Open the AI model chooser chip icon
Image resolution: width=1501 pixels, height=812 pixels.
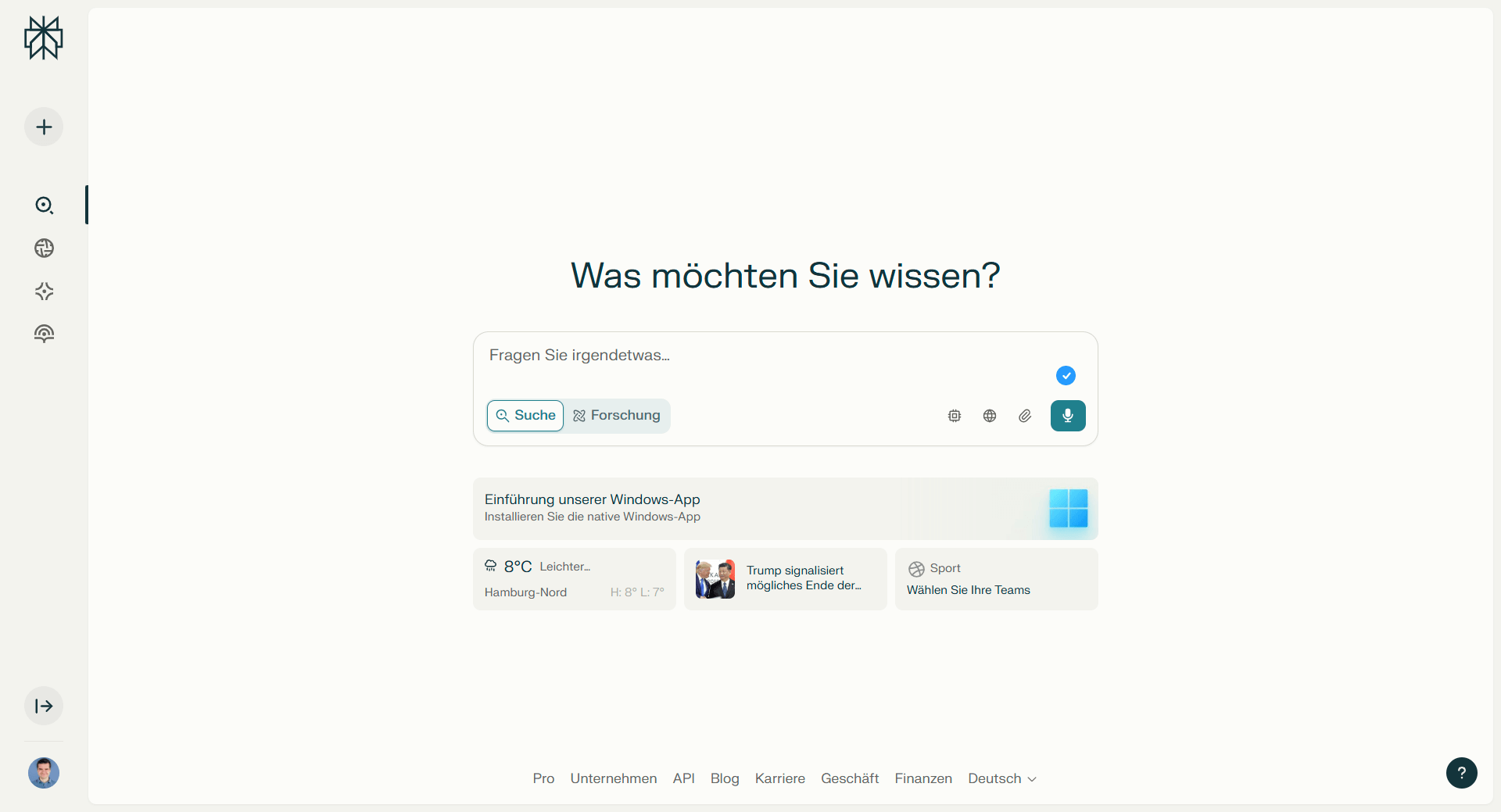point(954,415)
